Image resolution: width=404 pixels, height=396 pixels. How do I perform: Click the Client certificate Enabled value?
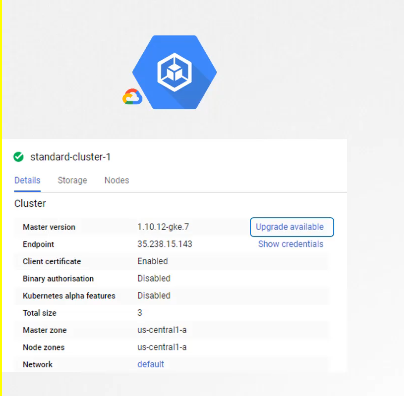pos(153,261)
